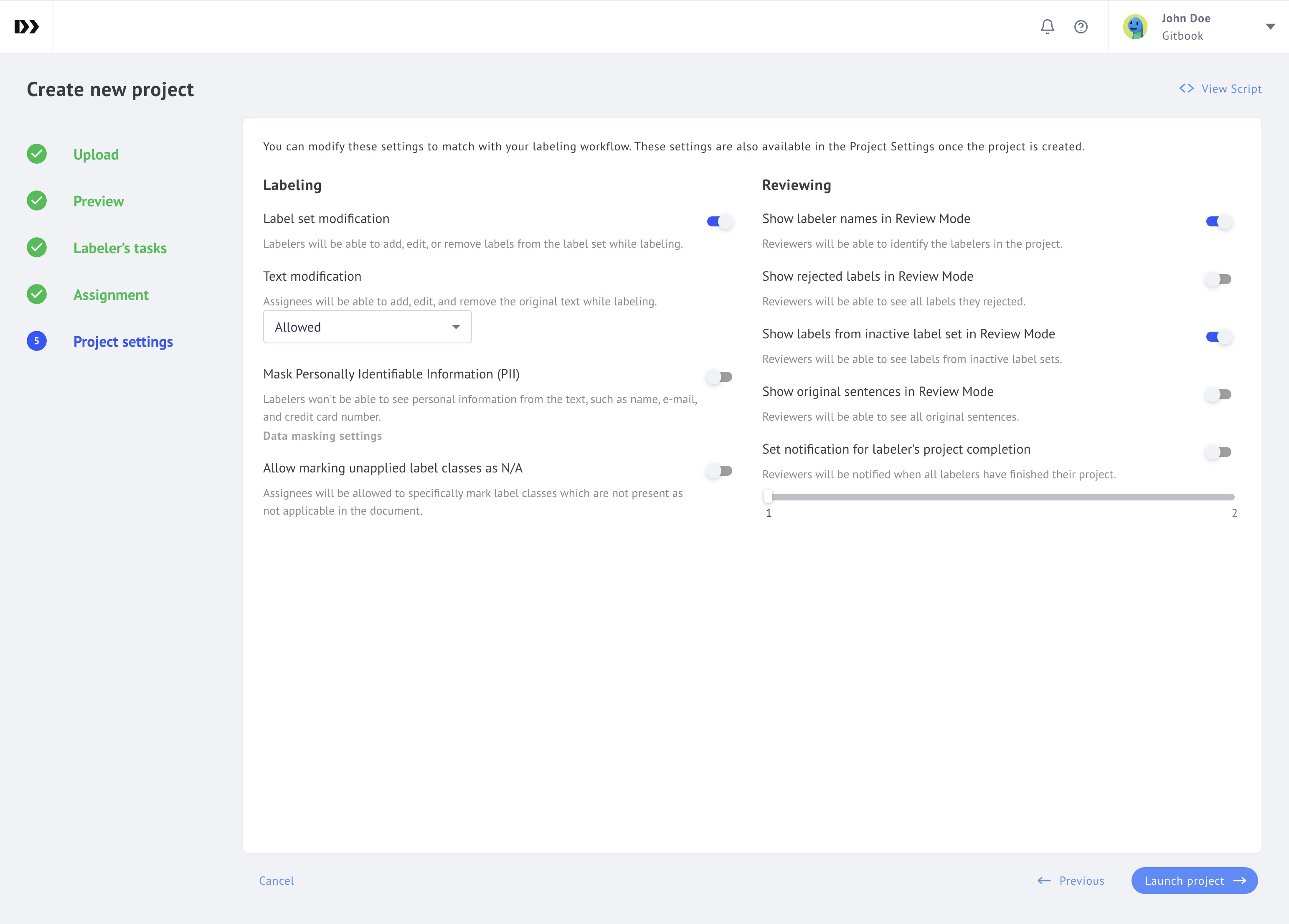Go to the Preview step
This screenshot has height=924, width=1289.
point(98,201)
